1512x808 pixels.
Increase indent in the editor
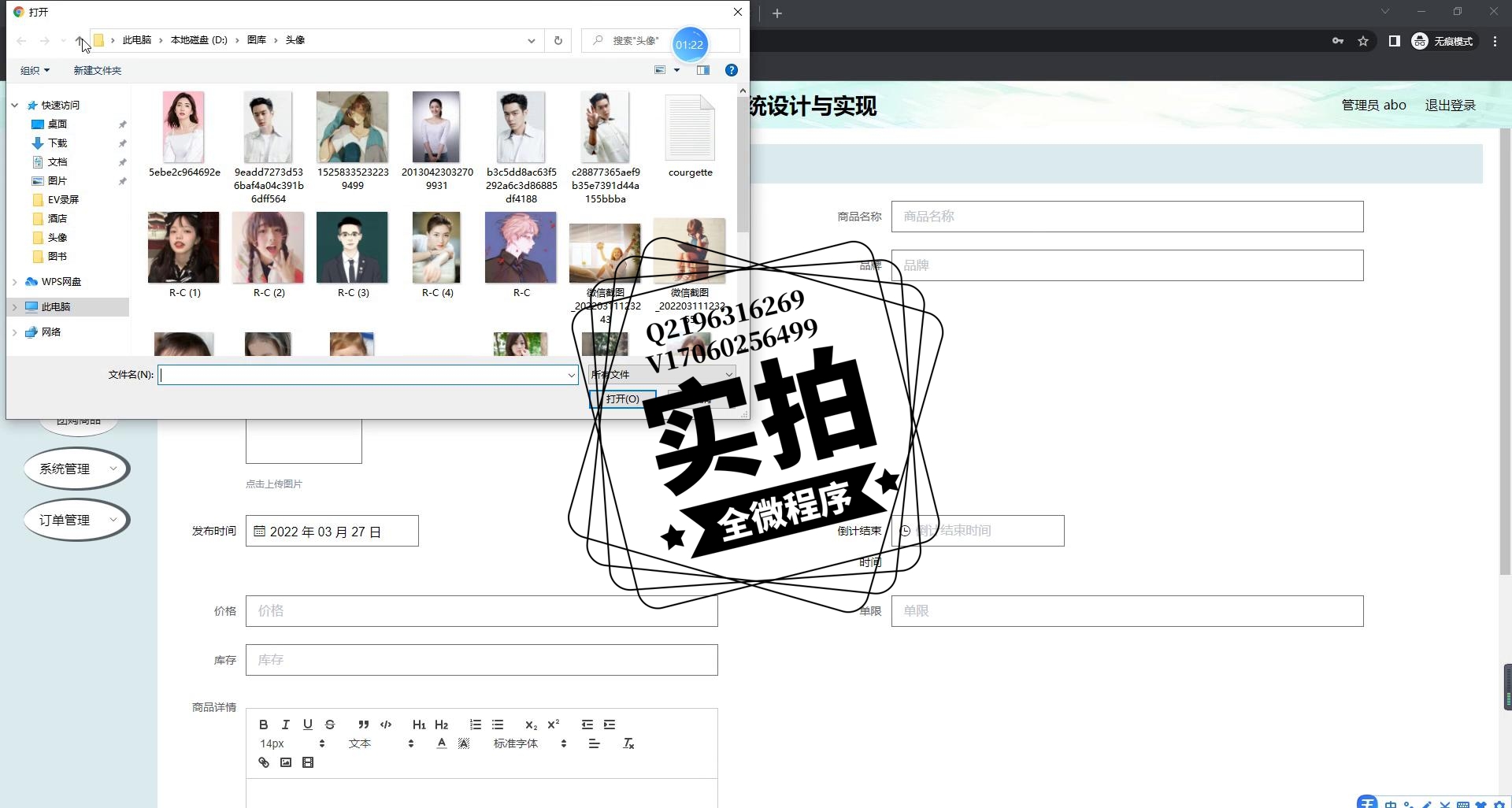[610, 725]
